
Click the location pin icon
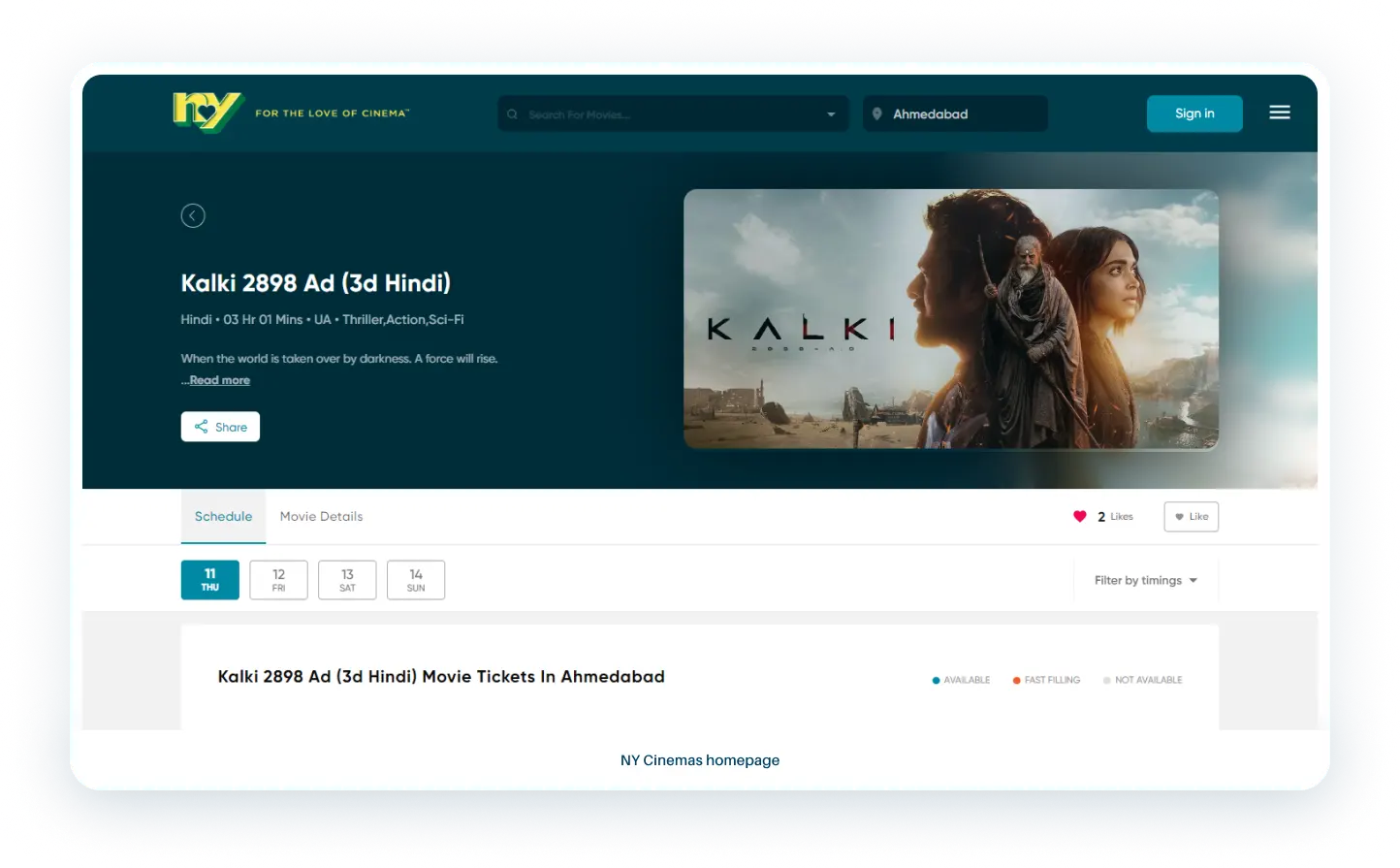point(876,113)
